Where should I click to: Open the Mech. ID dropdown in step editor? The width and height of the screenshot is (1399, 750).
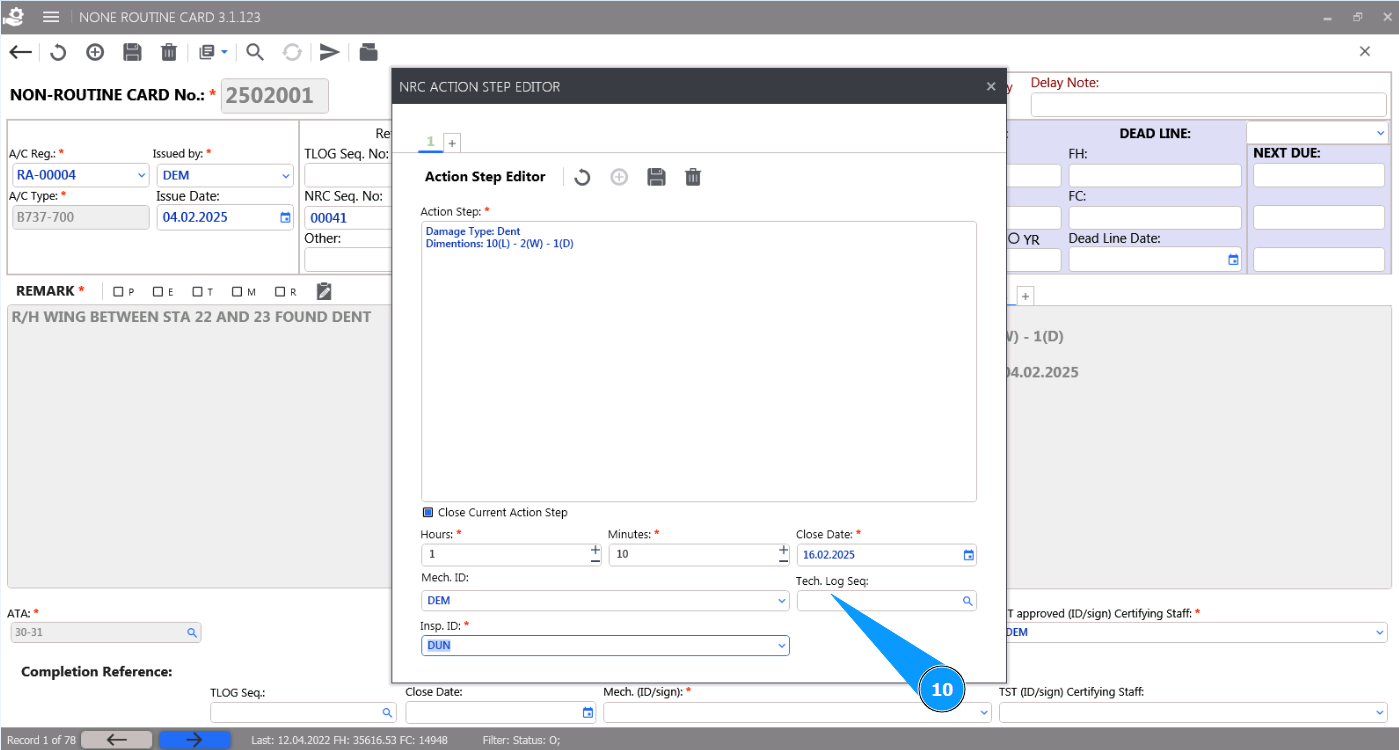(x=781, y=601)
